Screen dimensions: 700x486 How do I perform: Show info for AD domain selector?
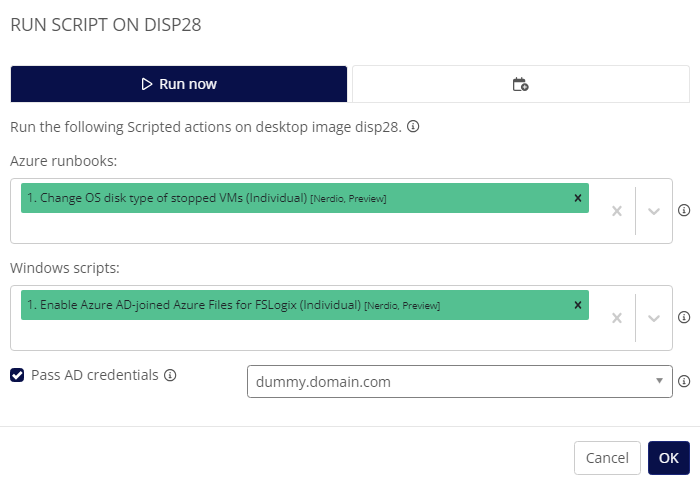pyautogui.click(x=684, y=381)
